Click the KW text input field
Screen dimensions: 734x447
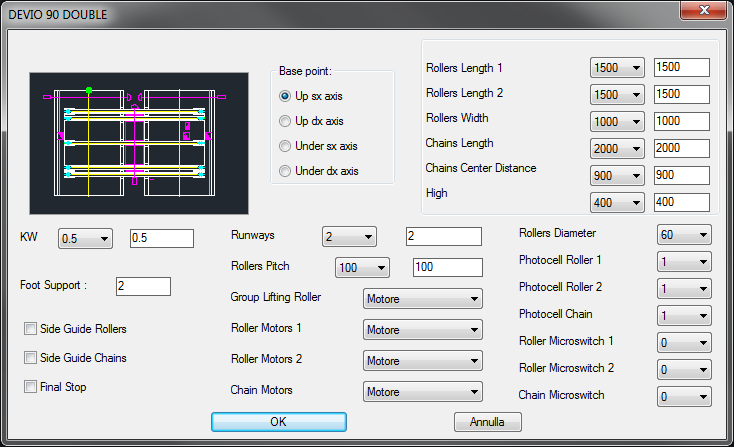coord(161,238)
